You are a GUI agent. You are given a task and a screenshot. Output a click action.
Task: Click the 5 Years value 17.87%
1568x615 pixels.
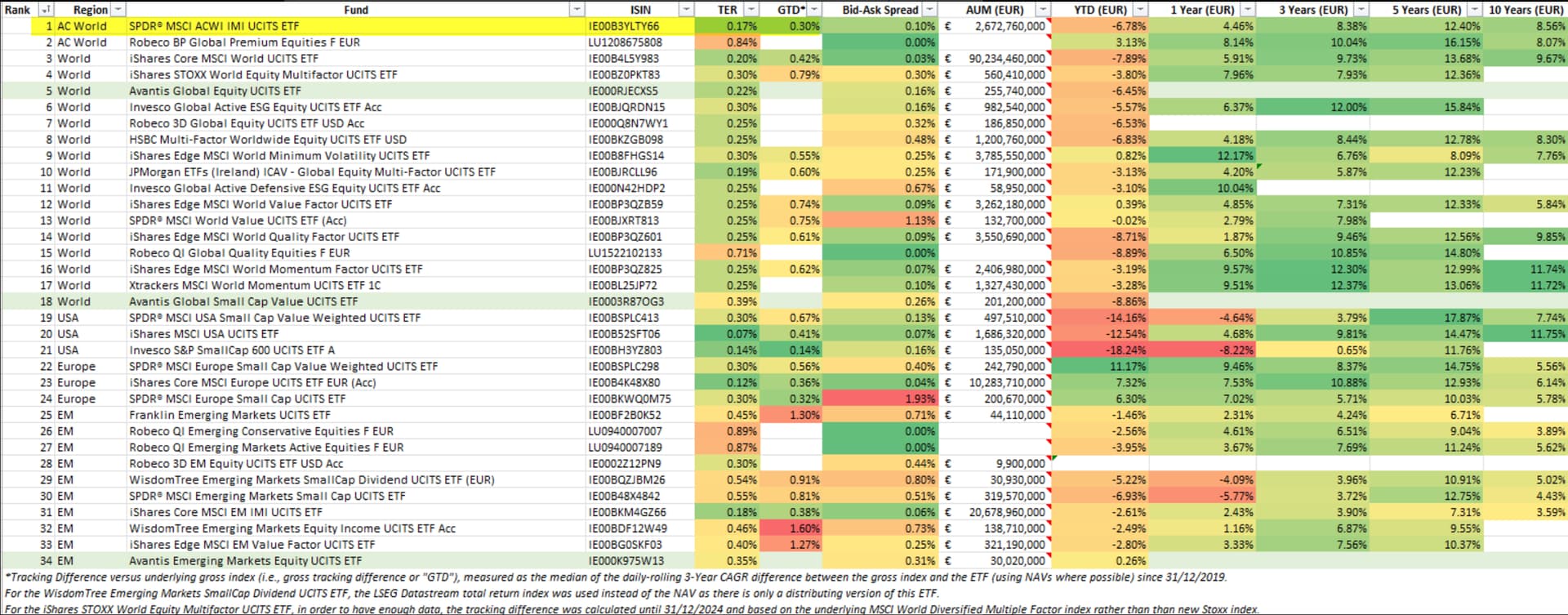tap(1426, 318)
